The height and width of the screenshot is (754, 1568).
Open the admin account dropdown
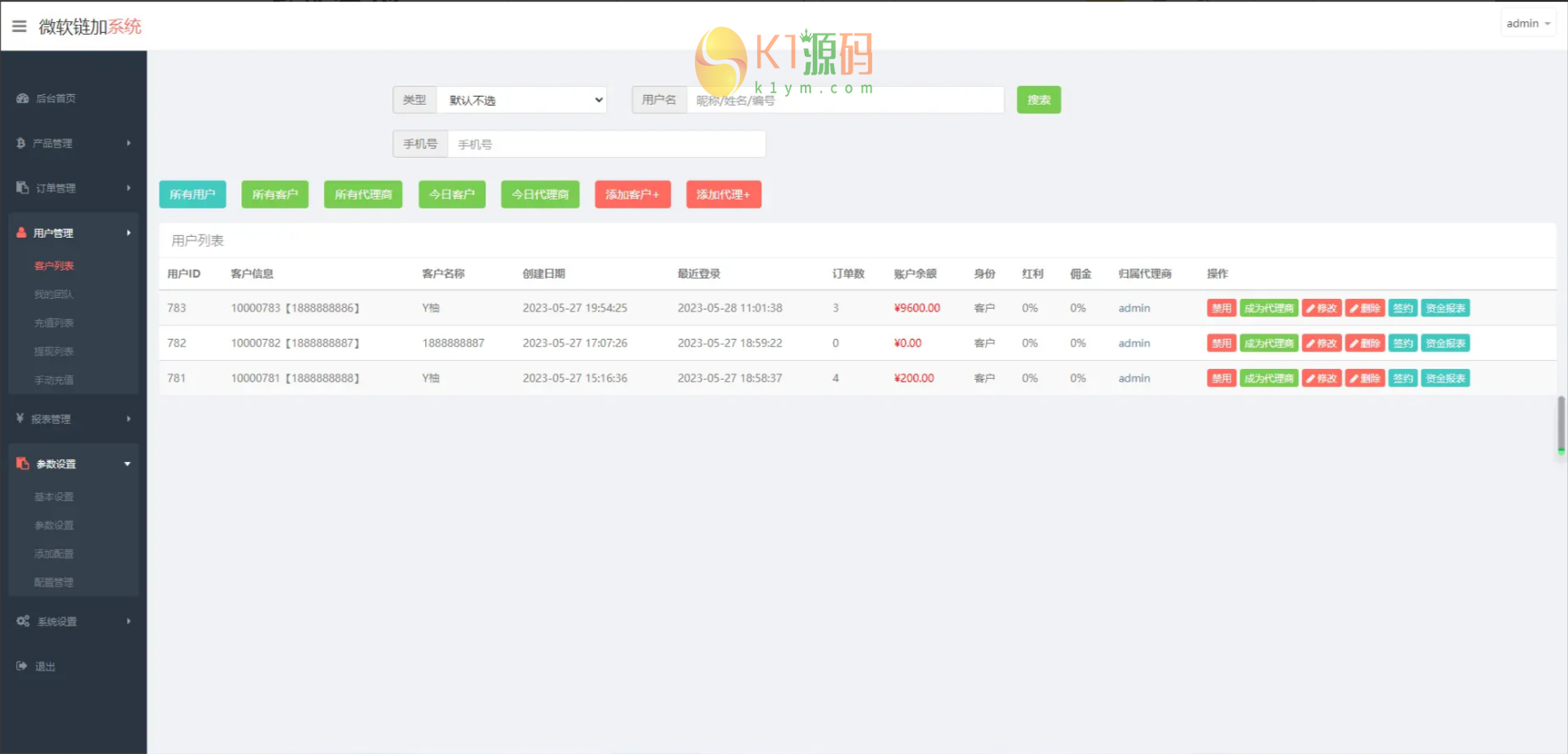click(1528, 24)
